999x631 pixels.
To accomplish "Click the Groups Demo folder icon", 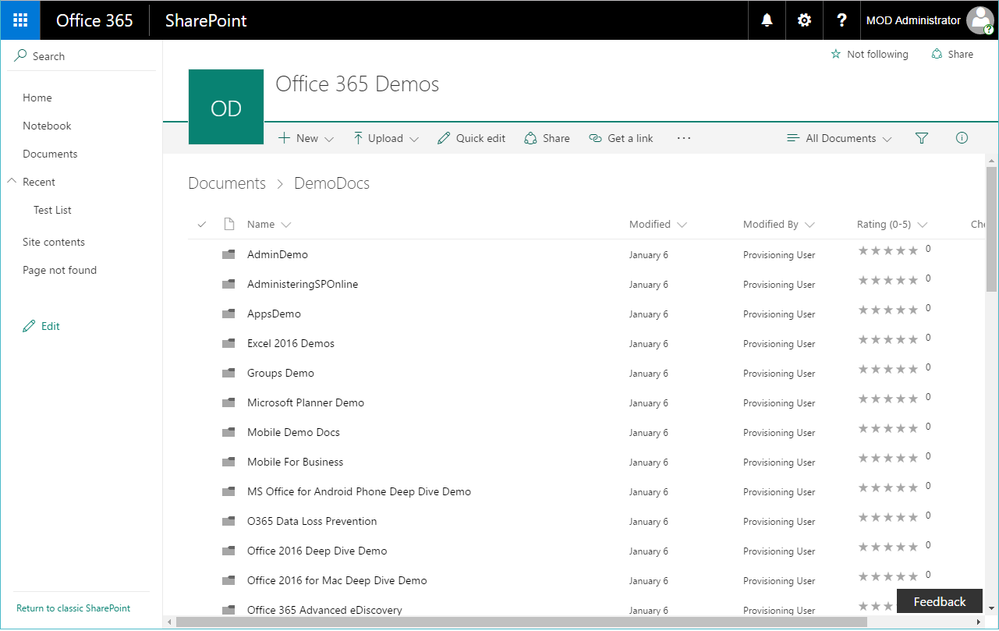I will coord(228,373).
